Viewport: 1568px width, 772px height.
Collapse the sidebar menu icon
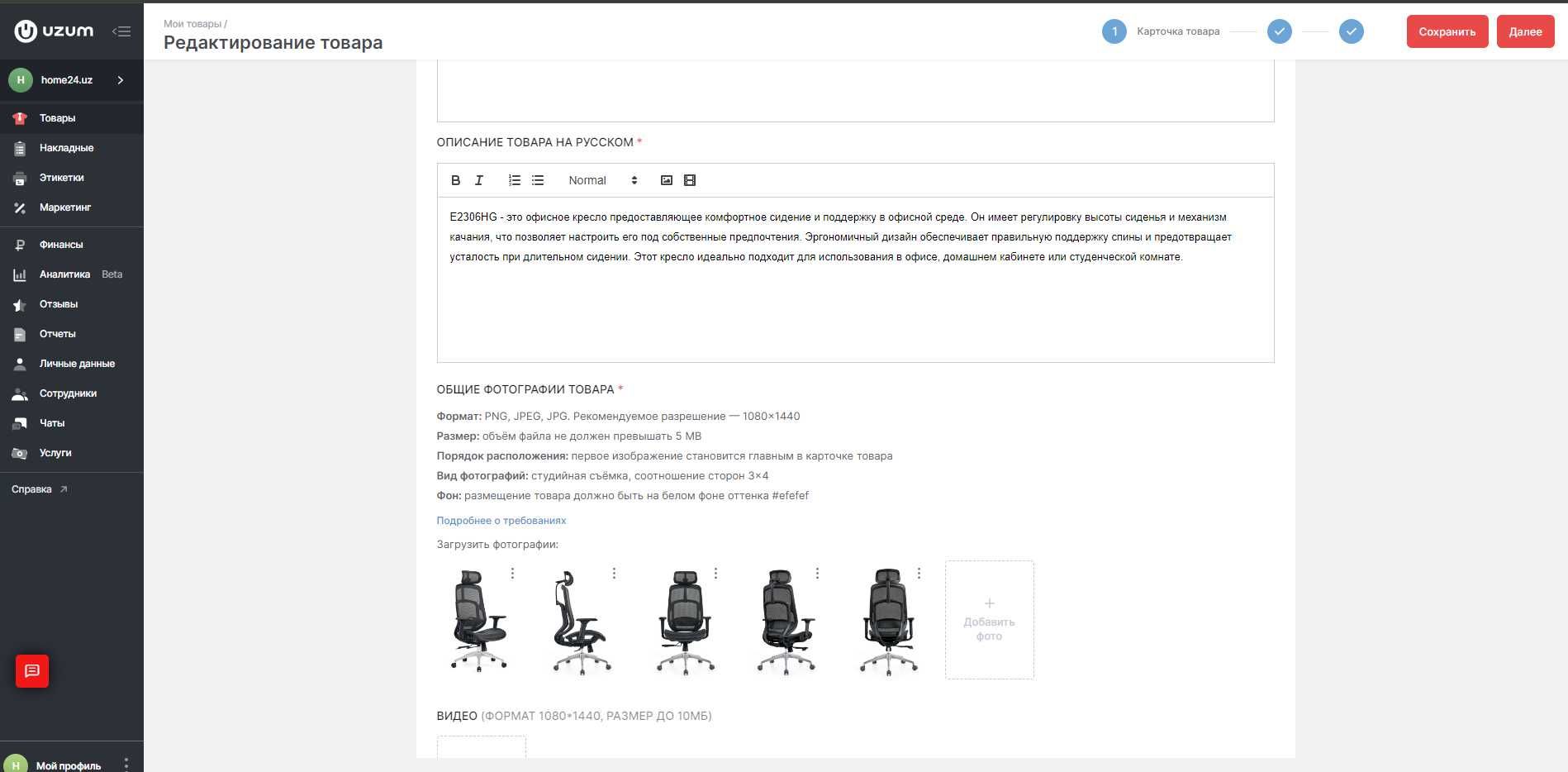[x=121, y=31]
